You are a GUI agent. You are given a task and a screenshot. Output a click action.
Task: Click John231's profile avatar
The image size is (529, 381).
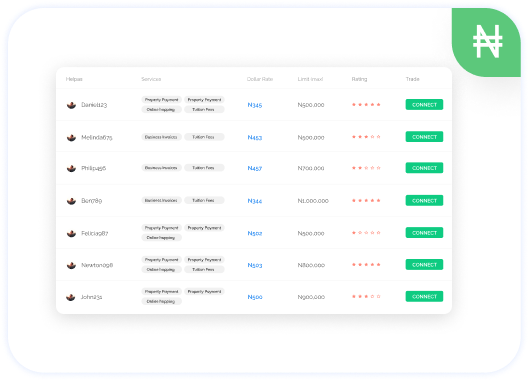[71, 297]
